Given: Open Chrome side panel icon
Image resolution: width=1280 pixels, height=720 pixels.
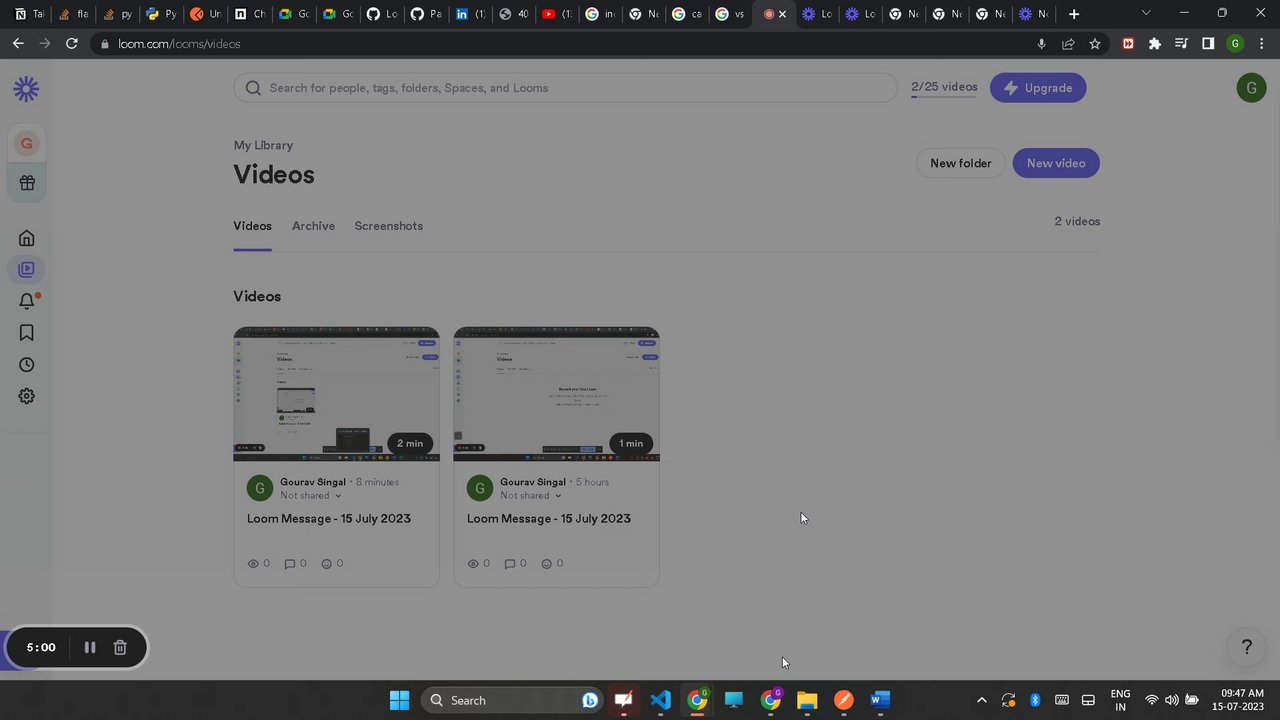Looking at the screenshot, I should [x=1208, y=44].
